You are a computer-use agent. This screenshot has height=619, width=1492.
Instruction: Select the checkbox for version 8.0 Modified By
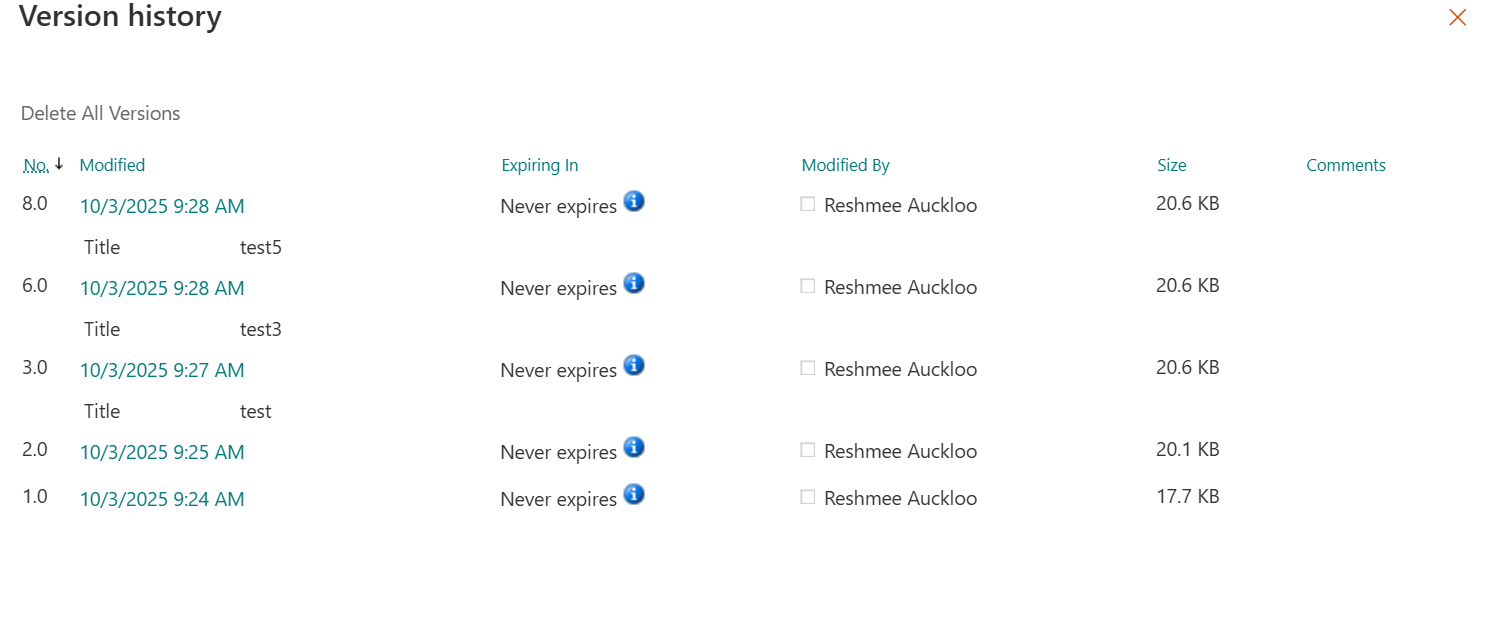(807, 203)
